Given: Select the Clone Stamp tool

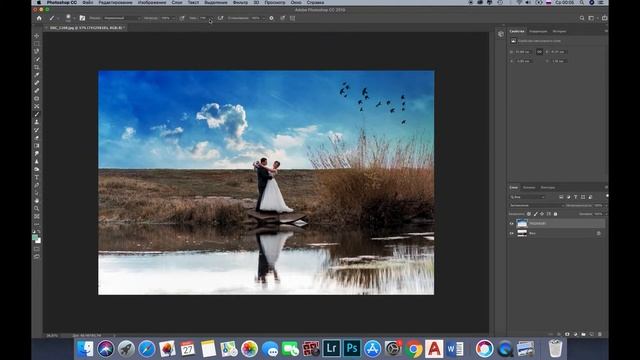Looking at the screenshot, I should 37,122.
